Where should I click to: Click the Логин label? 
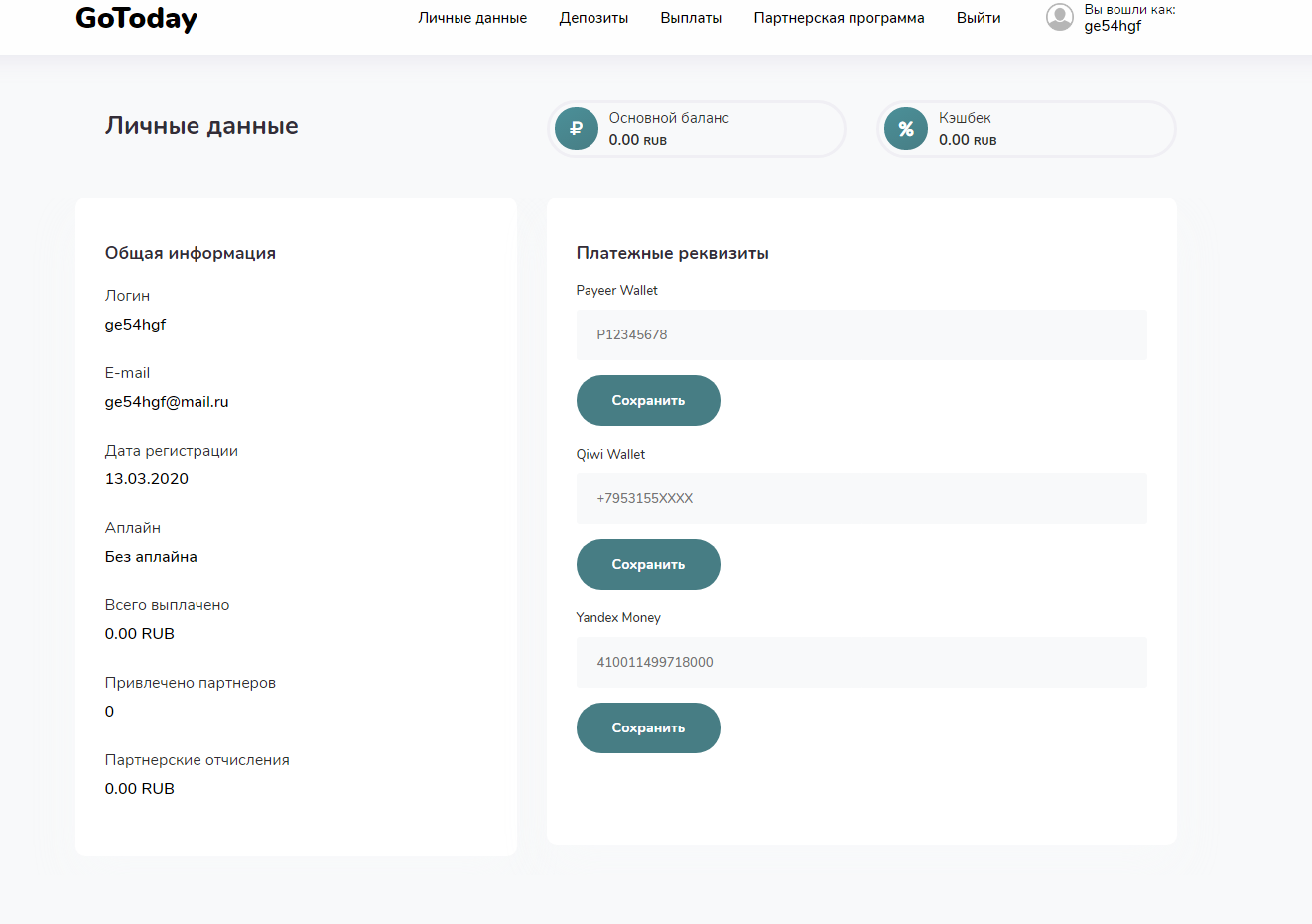coord(127,296)
